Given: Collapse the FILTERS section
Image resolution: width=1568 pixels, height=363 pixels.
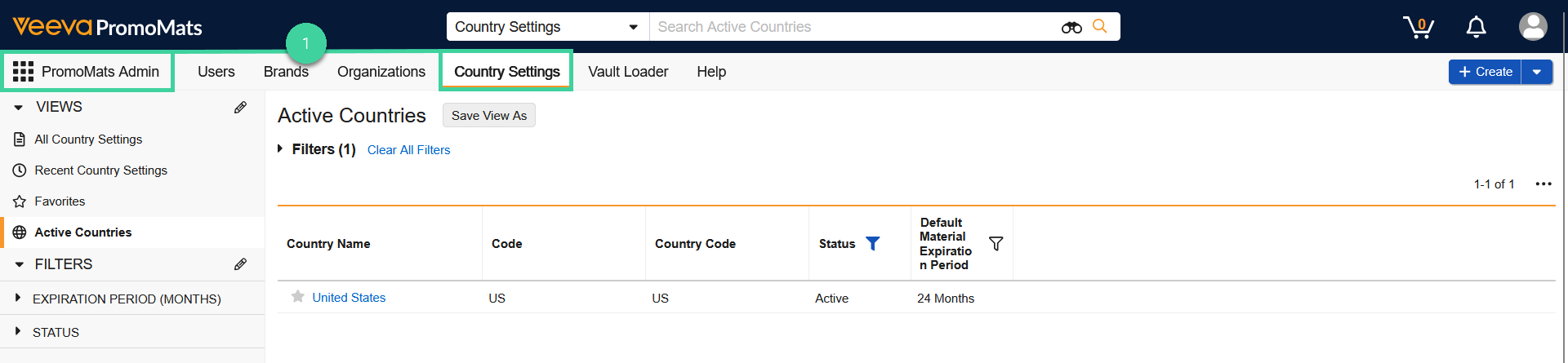Looking at the screenshot, I should click(19, 264).
